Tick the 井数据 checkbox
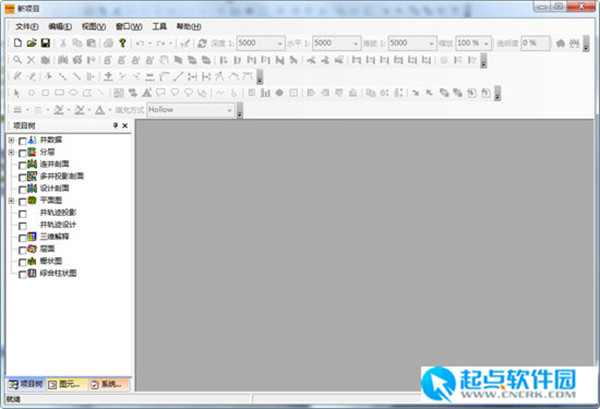This screenshot has height=409, width=600. tap(23, 141)
